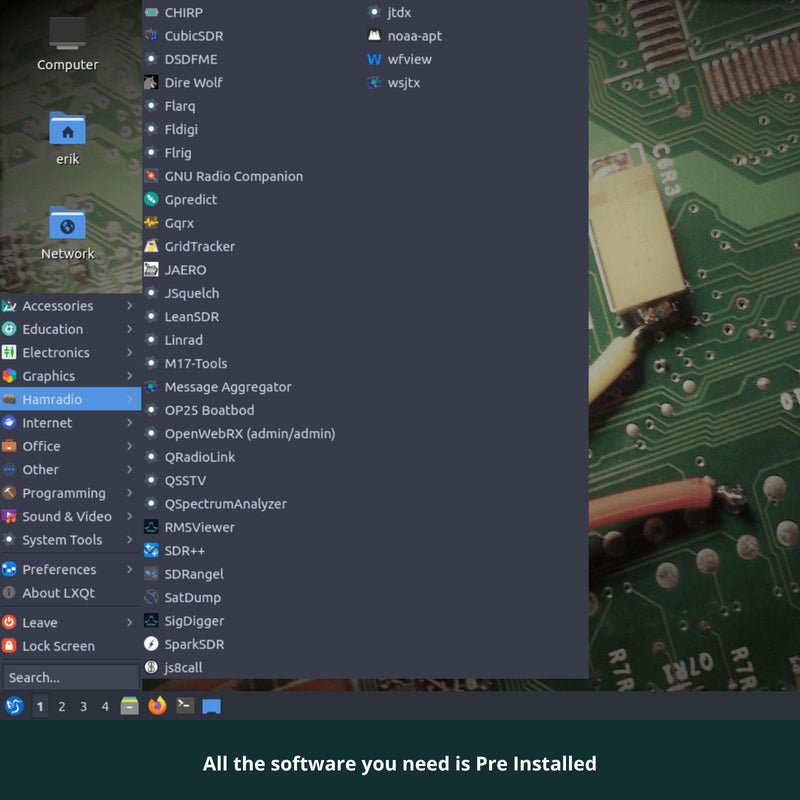Screen dimensions: 800x800
Task: Switch to workspace 4
Action: [x=105, y=706]
